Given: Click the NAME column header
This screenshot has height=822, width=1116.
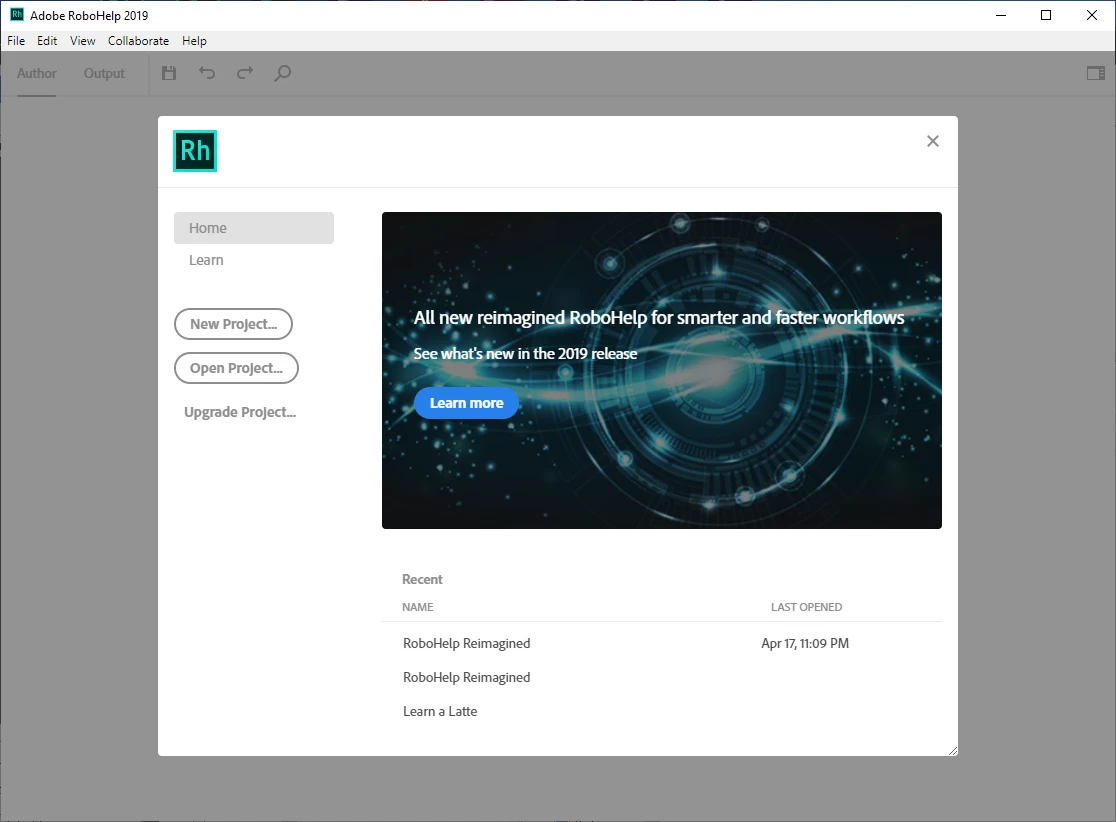Looking at the screenshot, I should pos(418,607).
